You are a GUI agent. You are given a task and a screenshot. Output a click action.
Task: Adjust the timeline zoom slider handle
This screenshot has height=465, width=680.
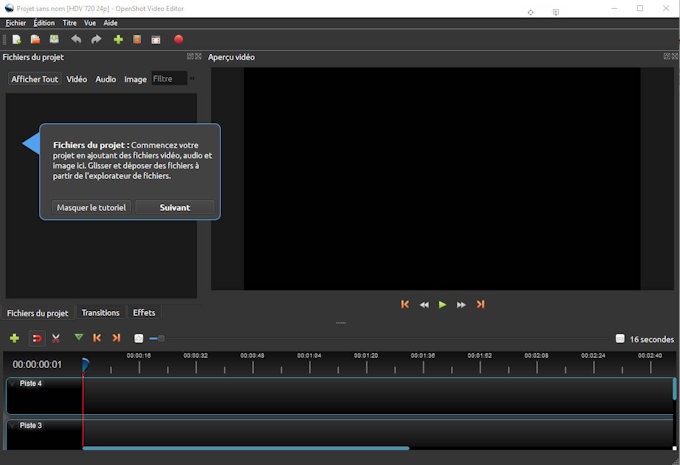[161, 338]
